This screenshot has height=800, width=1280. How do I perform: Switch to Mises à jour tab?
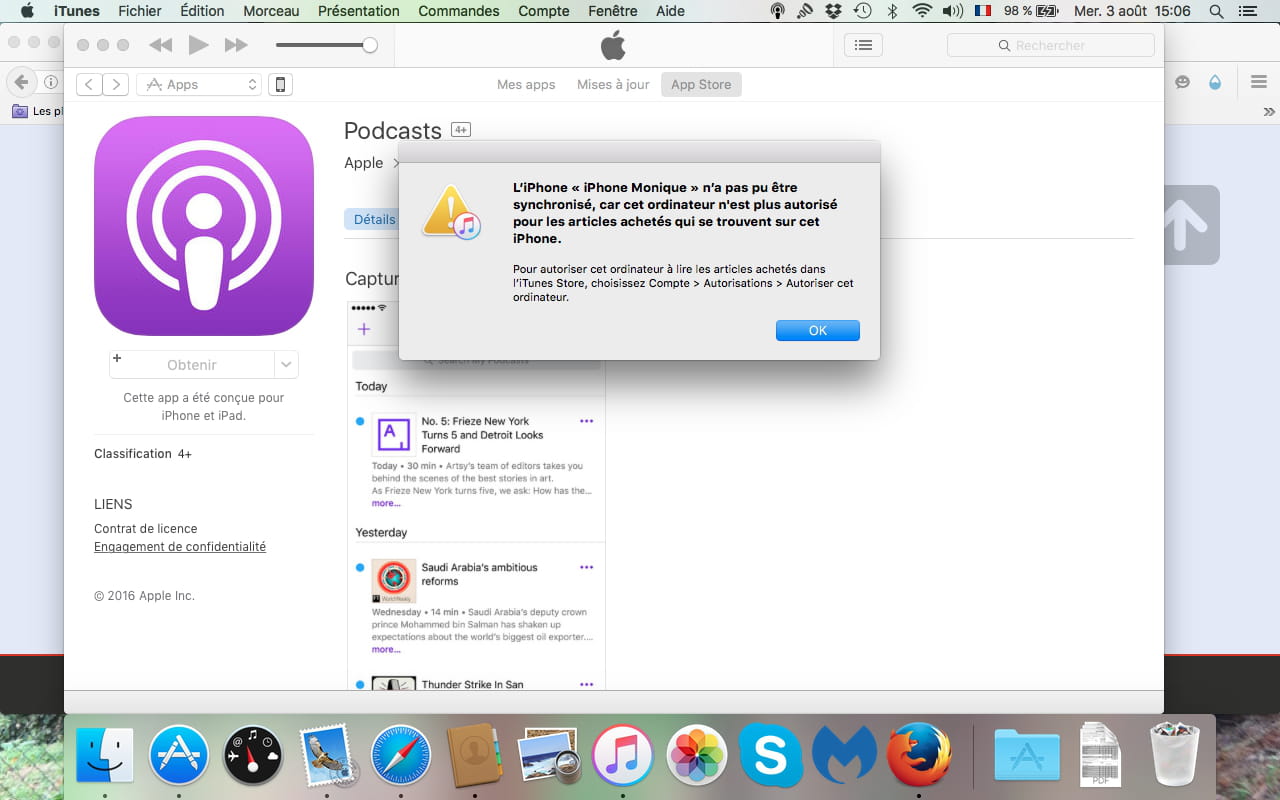click(613, 84)
